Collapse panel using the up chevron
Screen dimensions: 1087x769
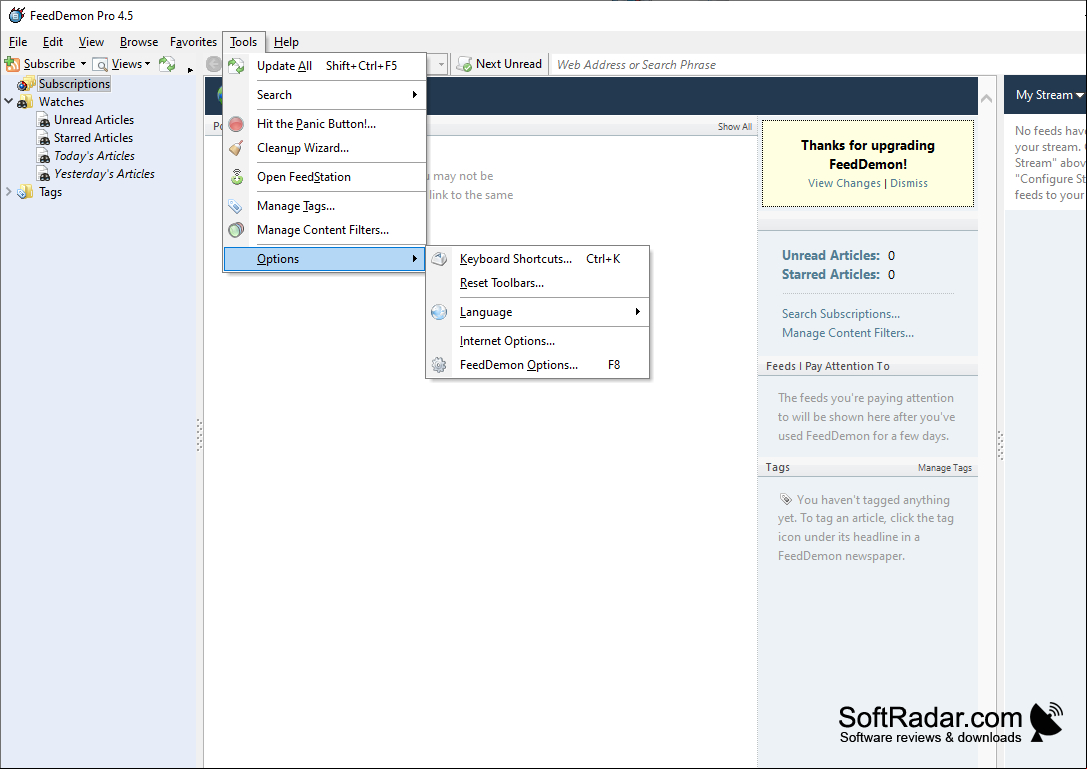click(x=986, y=98)
